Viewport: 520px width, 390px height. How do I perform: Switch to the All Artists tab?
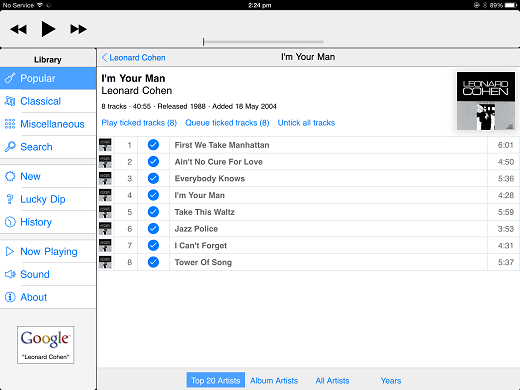(x=332, y=381)
